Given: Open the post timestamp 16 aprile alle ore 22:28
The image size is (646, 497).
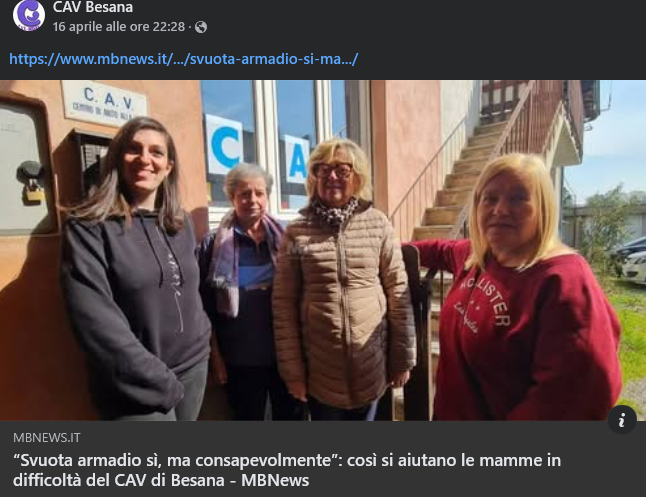Looking at the screenshot, I should tap(119, 27).
